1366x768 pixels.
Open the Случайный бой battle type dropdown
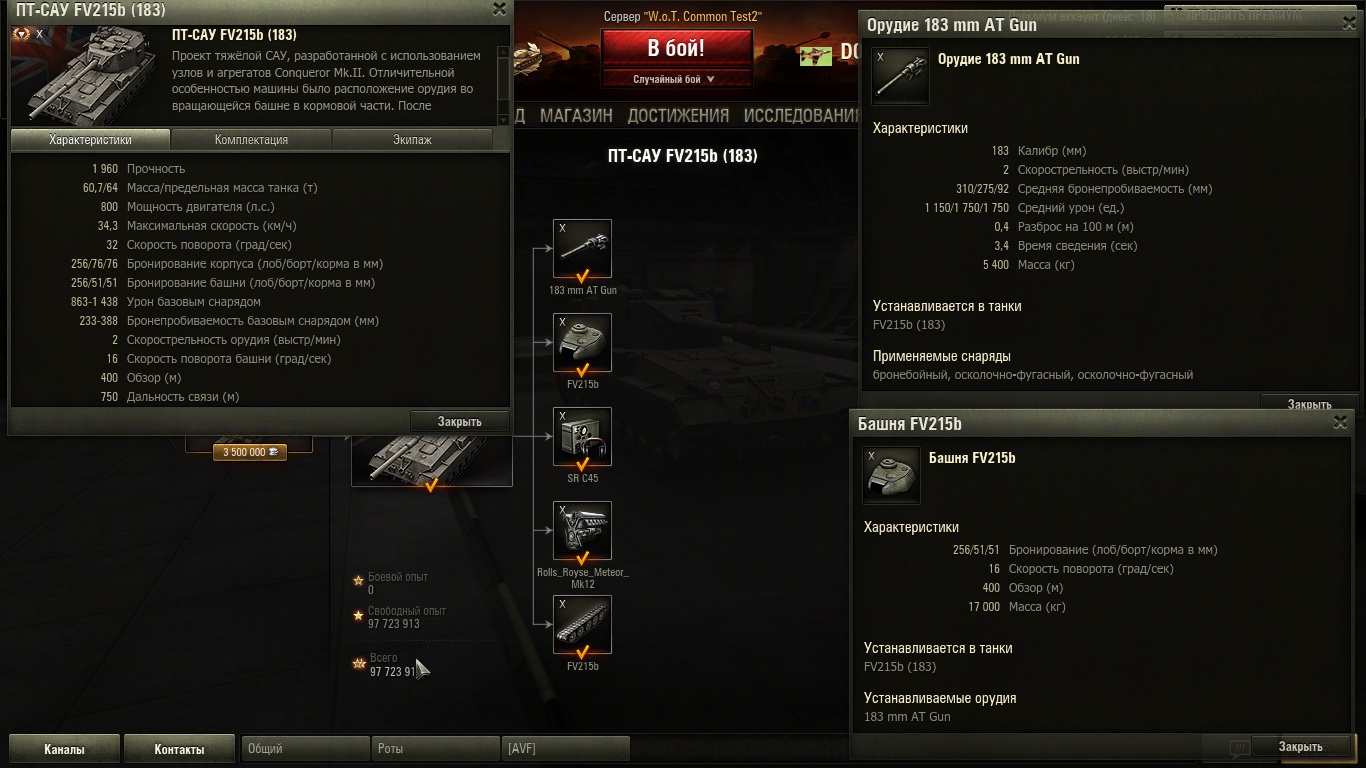point(676,79)
